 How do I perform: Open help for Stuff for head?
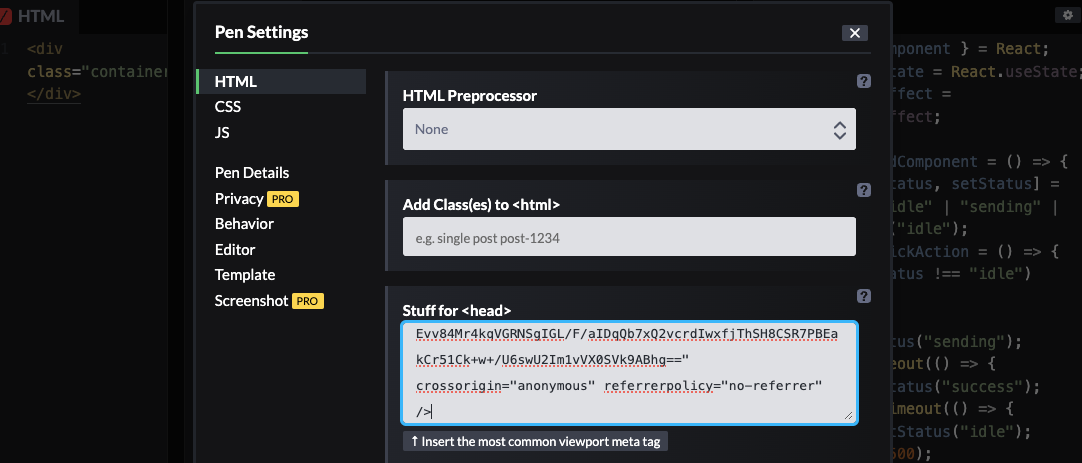point(863,296)
